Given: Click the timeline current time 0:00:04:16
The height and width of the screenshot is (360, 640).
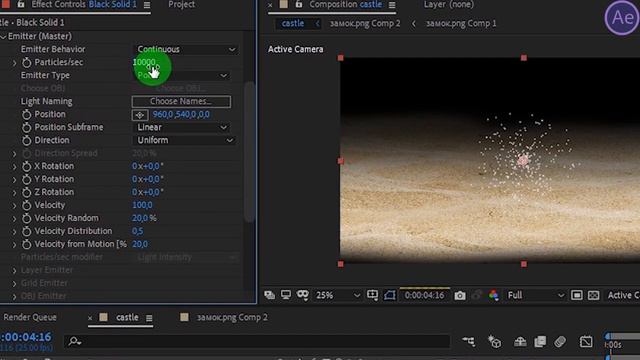Looking at the screenshot, I should point(26,337).
